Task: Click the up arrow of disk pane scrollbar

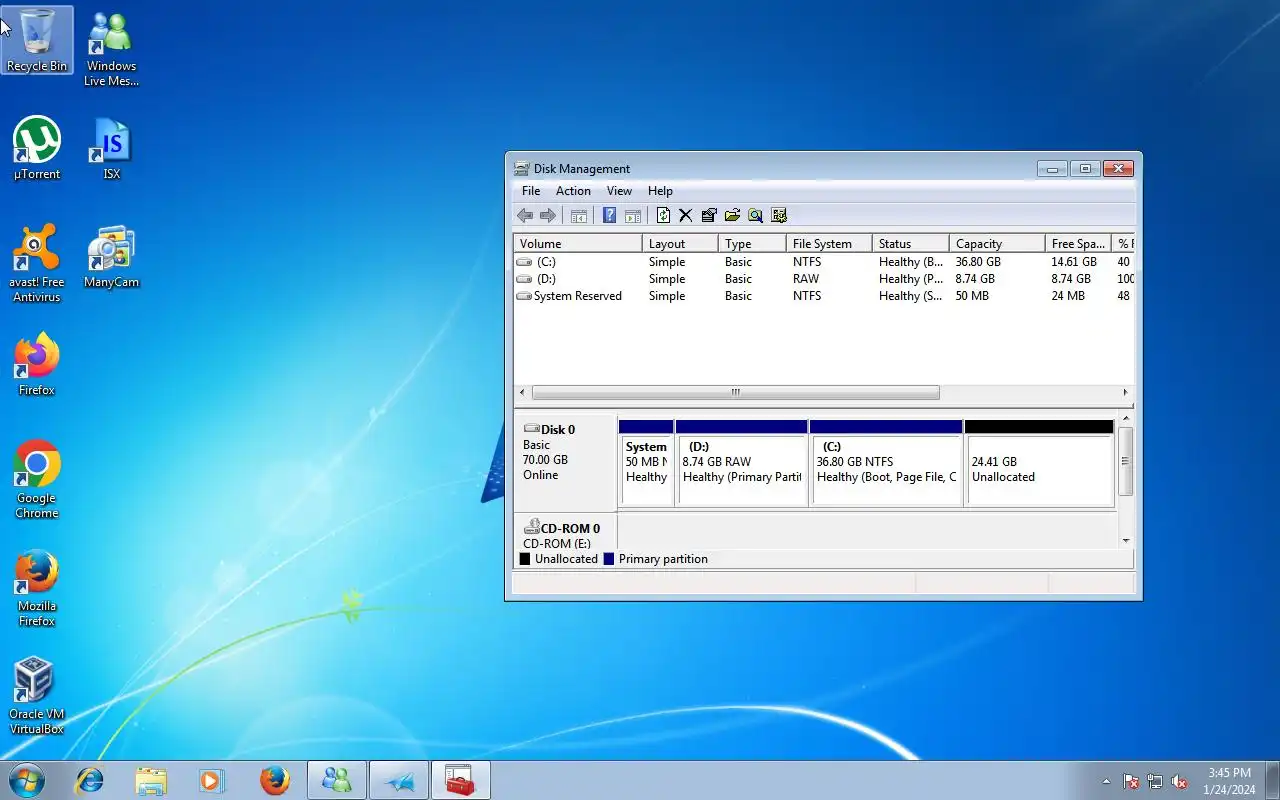Action: click(1126, 418)
